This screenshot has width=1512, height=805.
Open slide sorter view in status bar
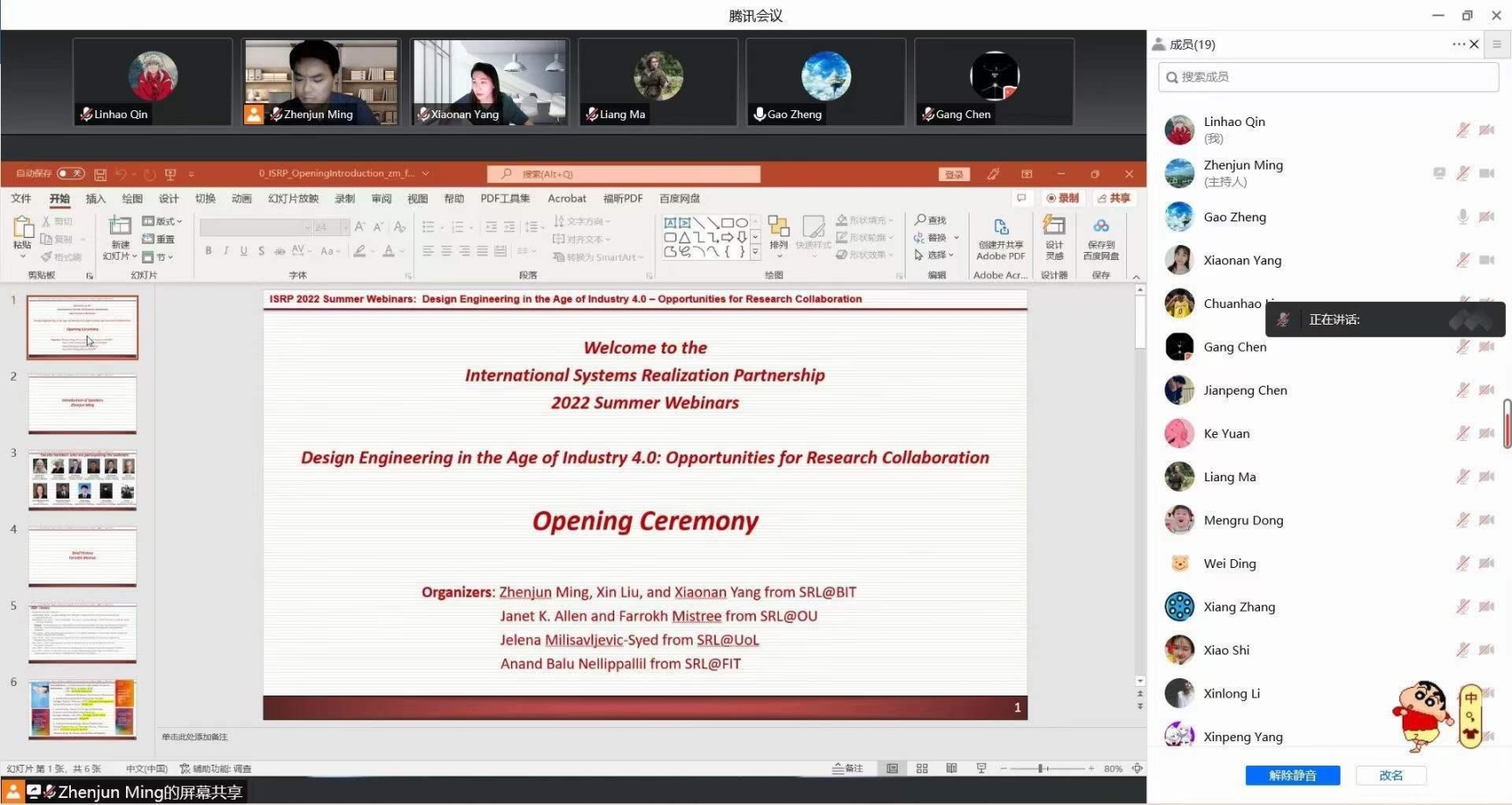pos(922,768)
